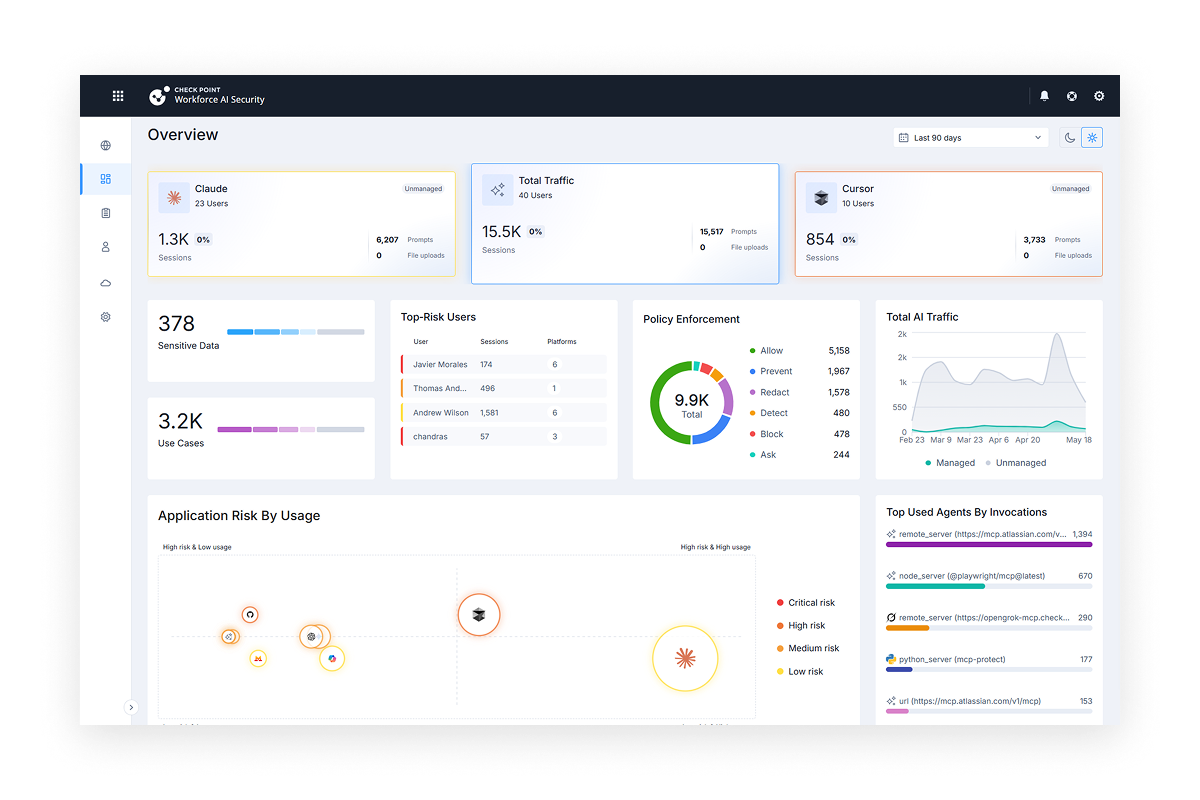This screenshot has width=1200, height=800.
Task: Click the Total AI Traffic area chart
Action: 999,385
